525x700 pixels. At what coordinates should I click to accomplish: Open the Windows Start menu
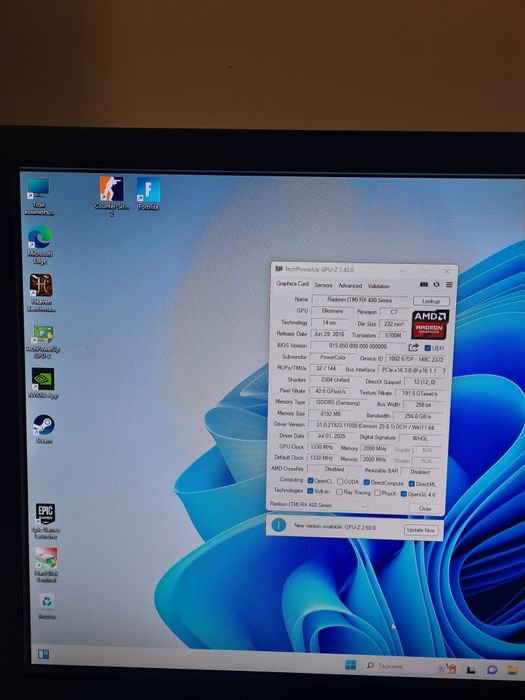tap(350, 665)
